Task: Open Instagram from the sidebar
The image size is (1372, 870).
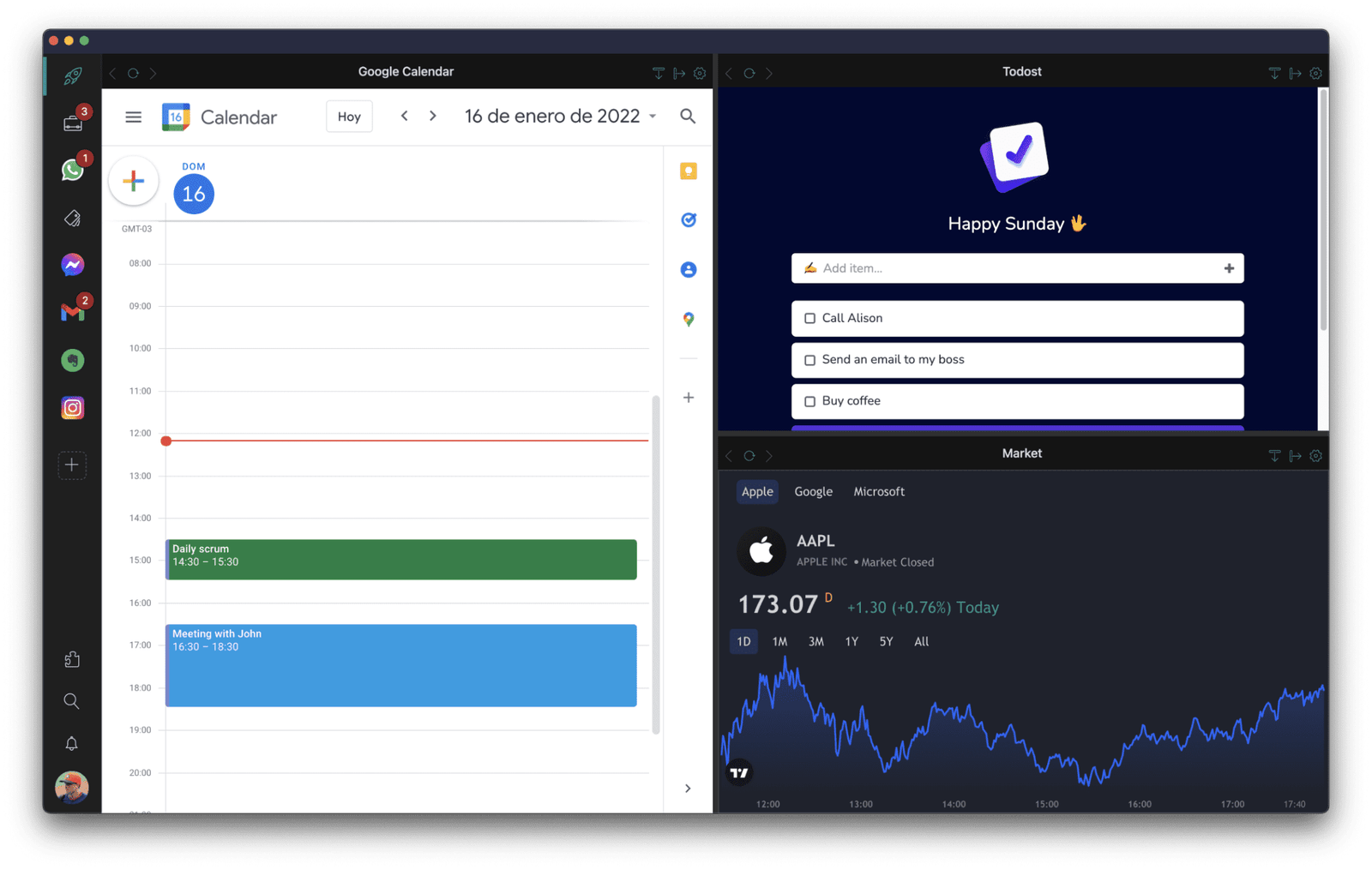Action: [x=72, y=407]
